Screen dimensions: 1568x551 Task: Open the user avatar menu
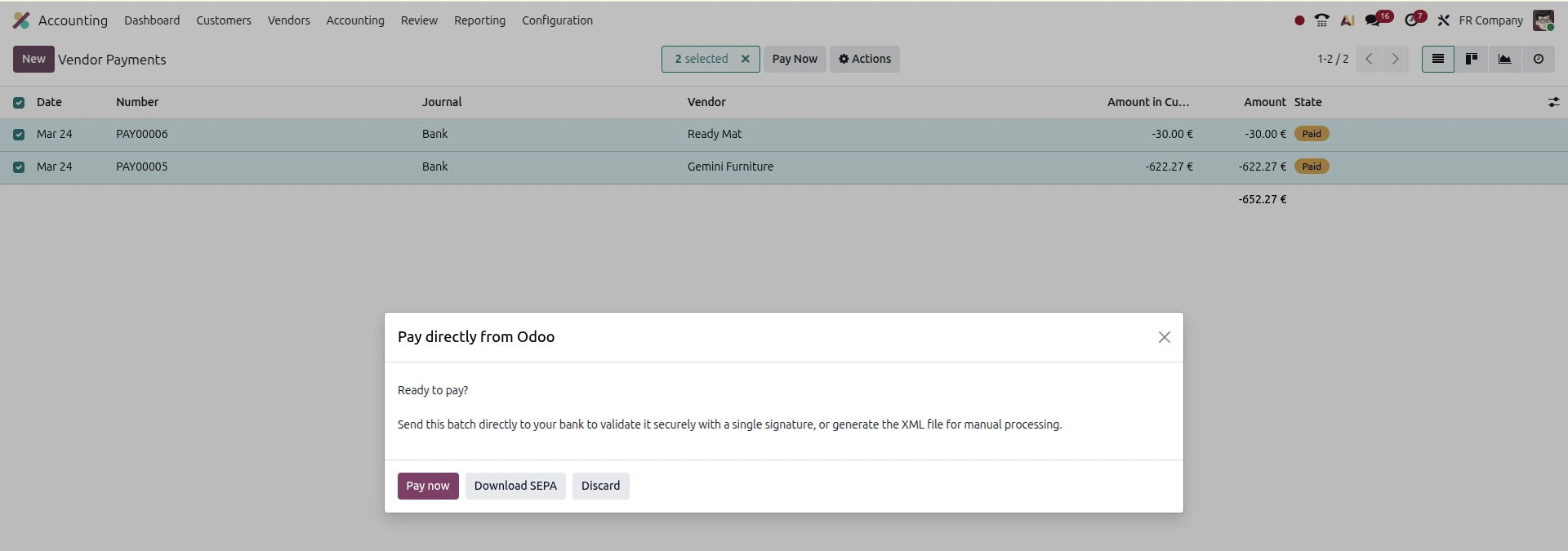click(x=1543, y=20)
